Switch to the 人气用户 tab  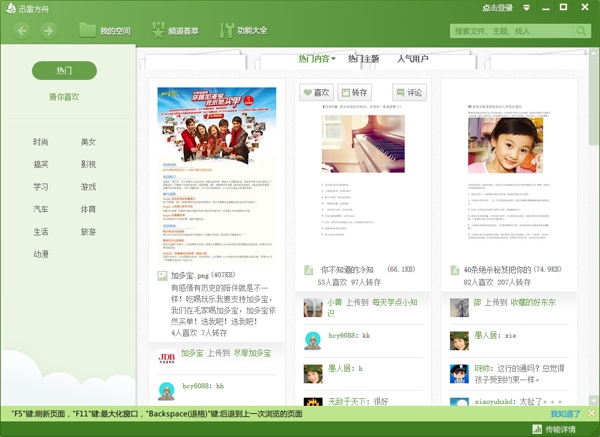point(413,59)
